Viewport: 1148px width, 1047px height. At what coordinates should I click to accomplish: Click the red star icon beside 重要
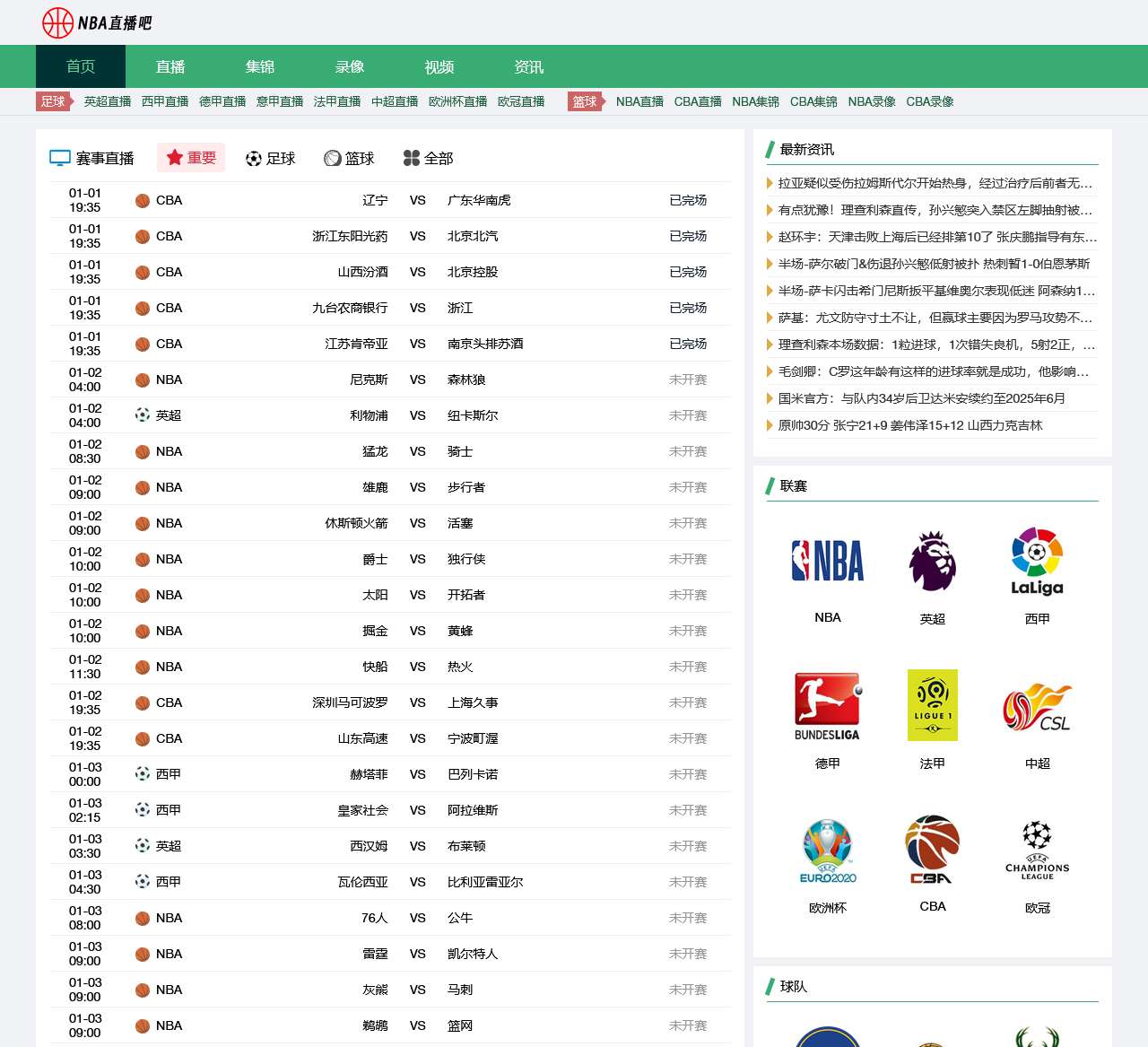[x=175, y=158]
